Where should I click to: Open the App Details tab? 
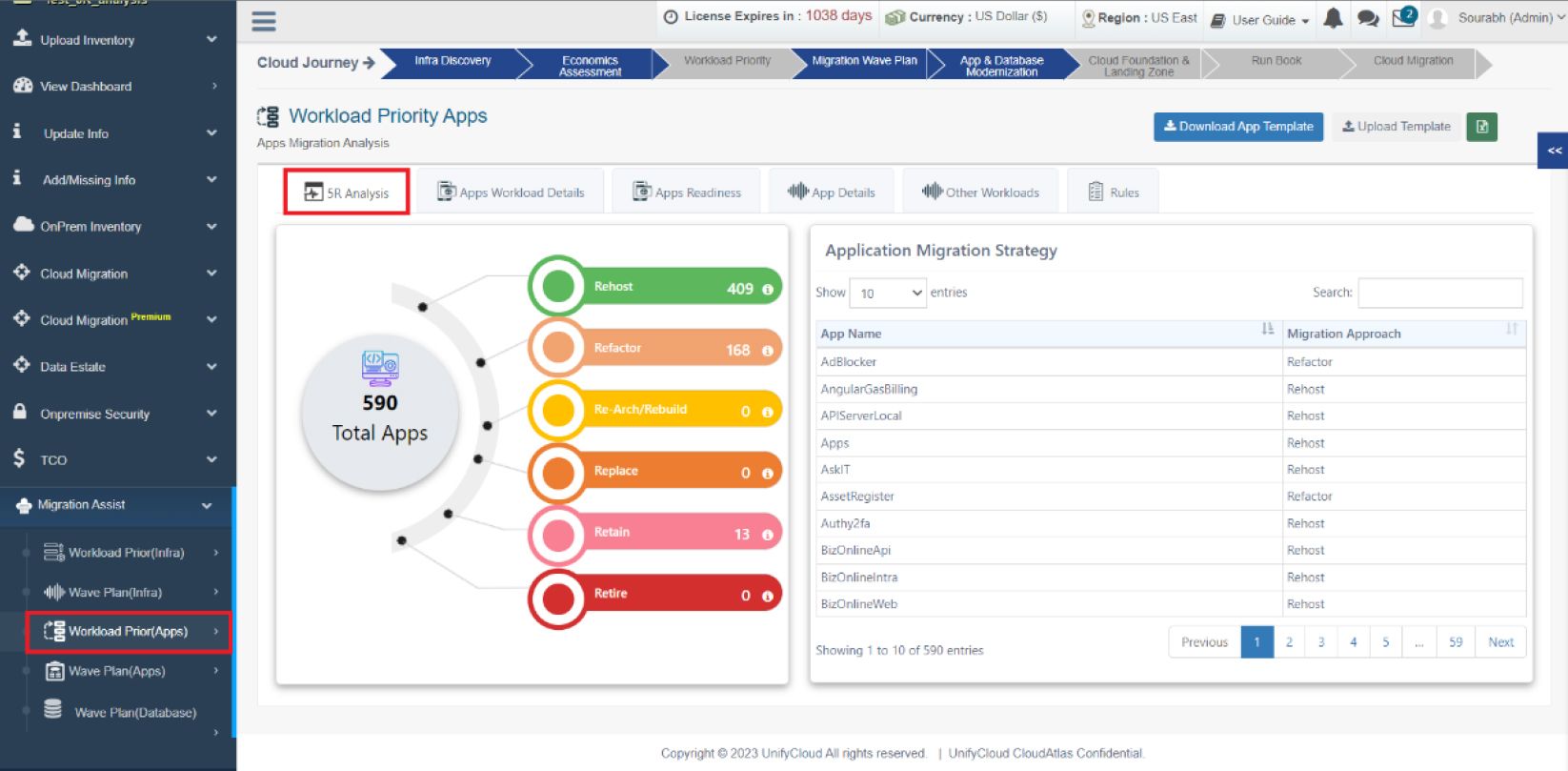(x=832, y=193)
